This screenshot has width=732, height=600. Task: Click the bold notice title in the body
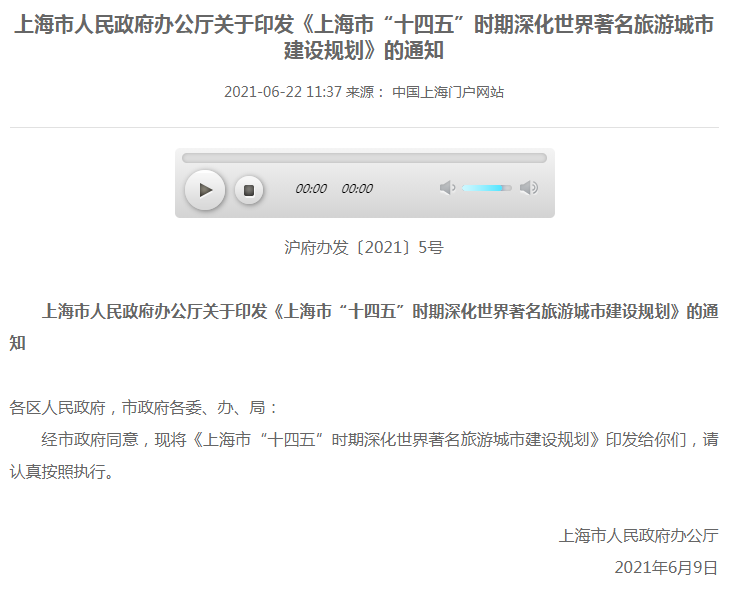click(364, 327)
